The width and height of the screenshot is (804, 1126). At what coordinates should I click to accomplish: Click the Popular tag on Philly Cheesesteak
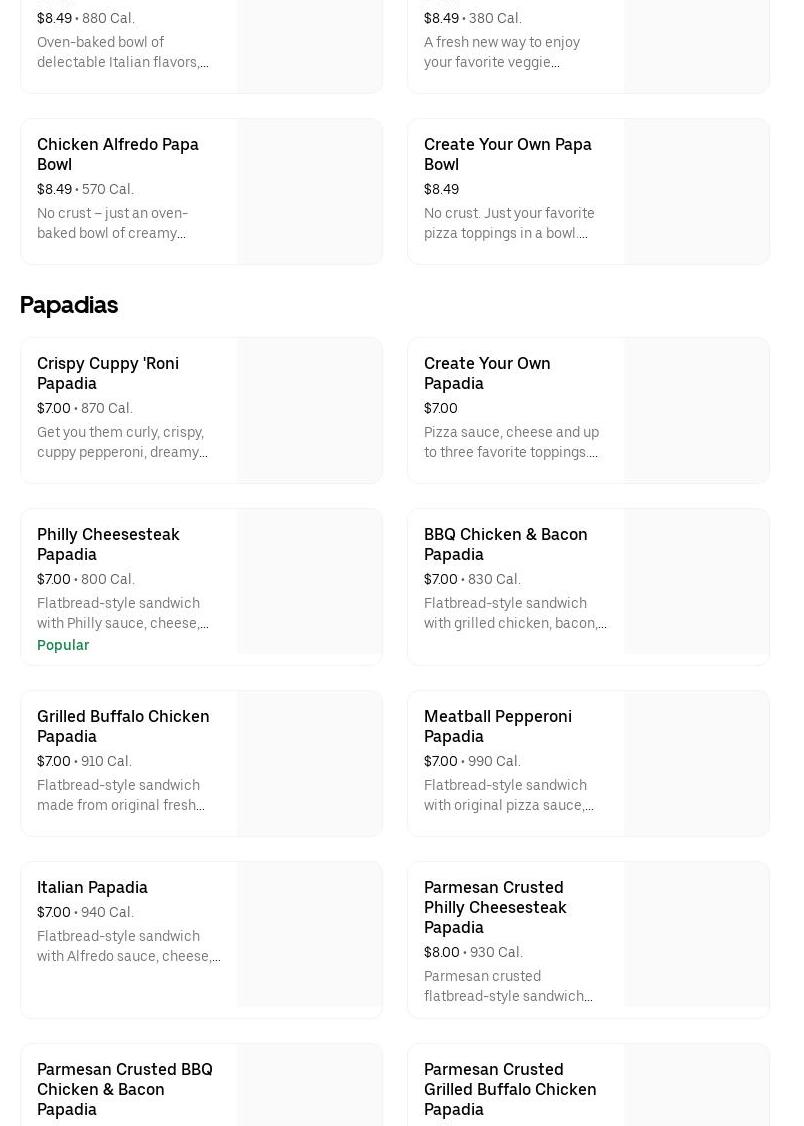(x=63, y=645)
